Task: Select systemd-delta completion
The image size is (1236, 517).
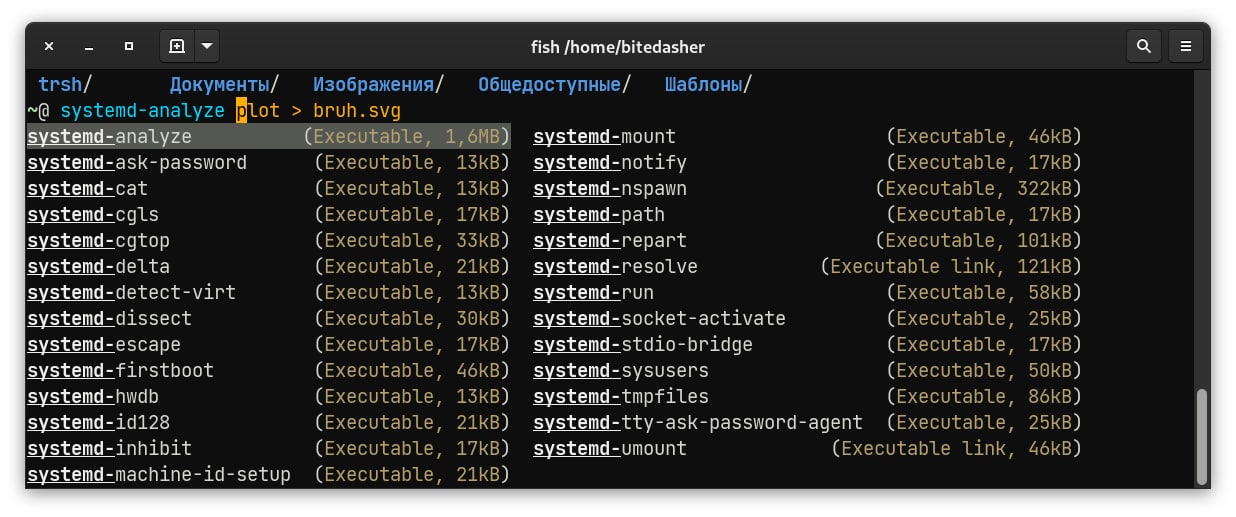Action: [268, 267]
